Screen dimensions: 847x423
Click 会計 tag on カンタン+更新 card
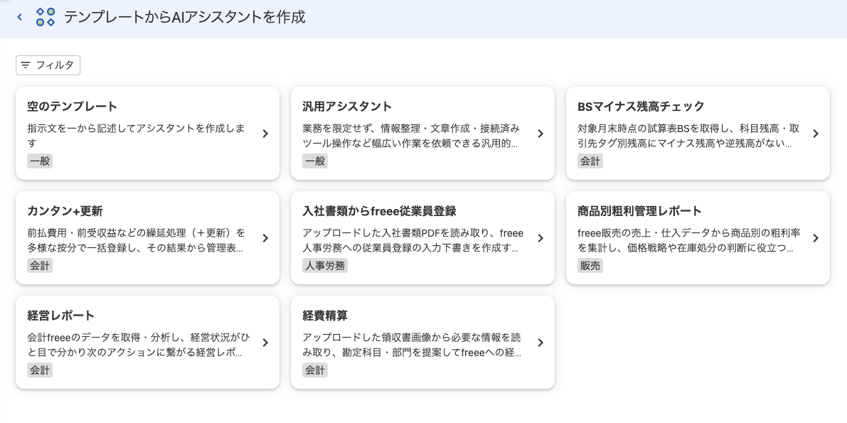pyautogui.click(x=40, y=266)
